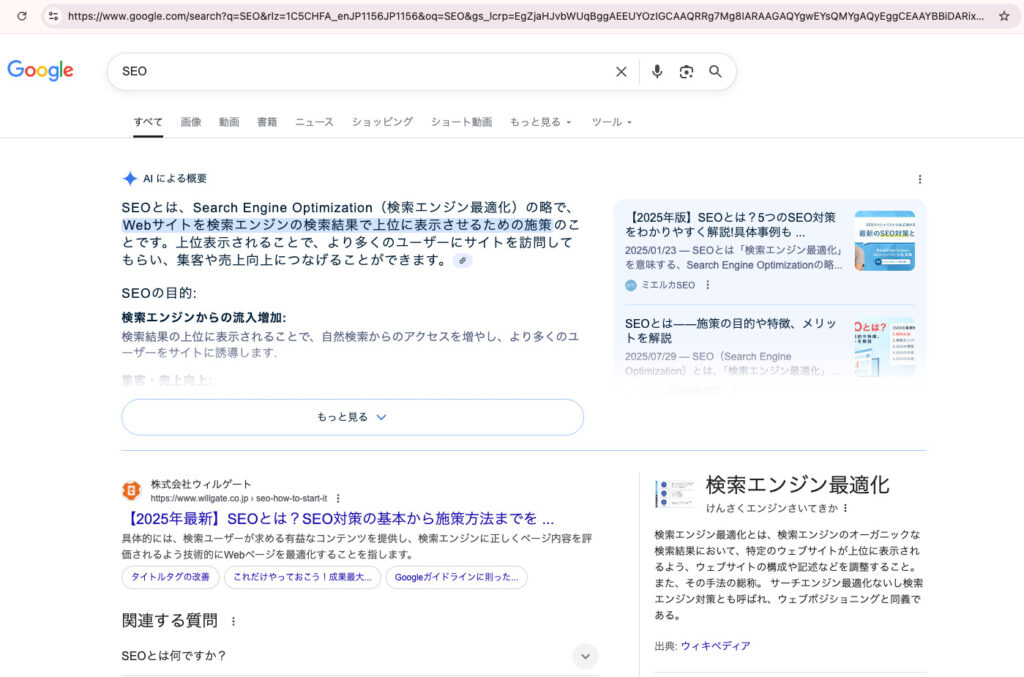The width and height of the screenshot is (1024, 677).
Task: Open three-dot menu next to ミエルカSEO
Action: [x=707, y=285]
